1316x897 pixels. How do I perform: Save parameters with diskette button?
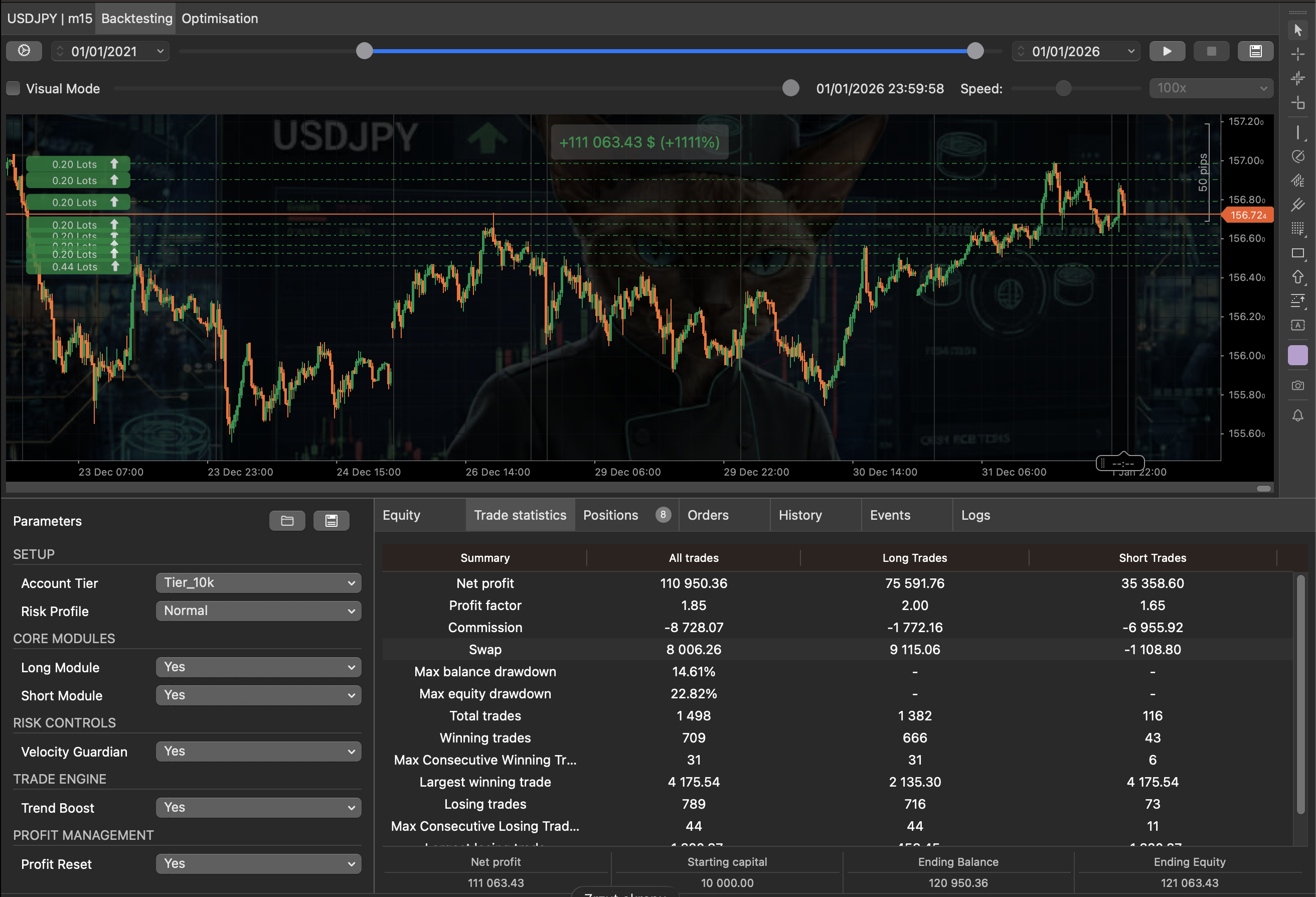(x=332, y=520)
